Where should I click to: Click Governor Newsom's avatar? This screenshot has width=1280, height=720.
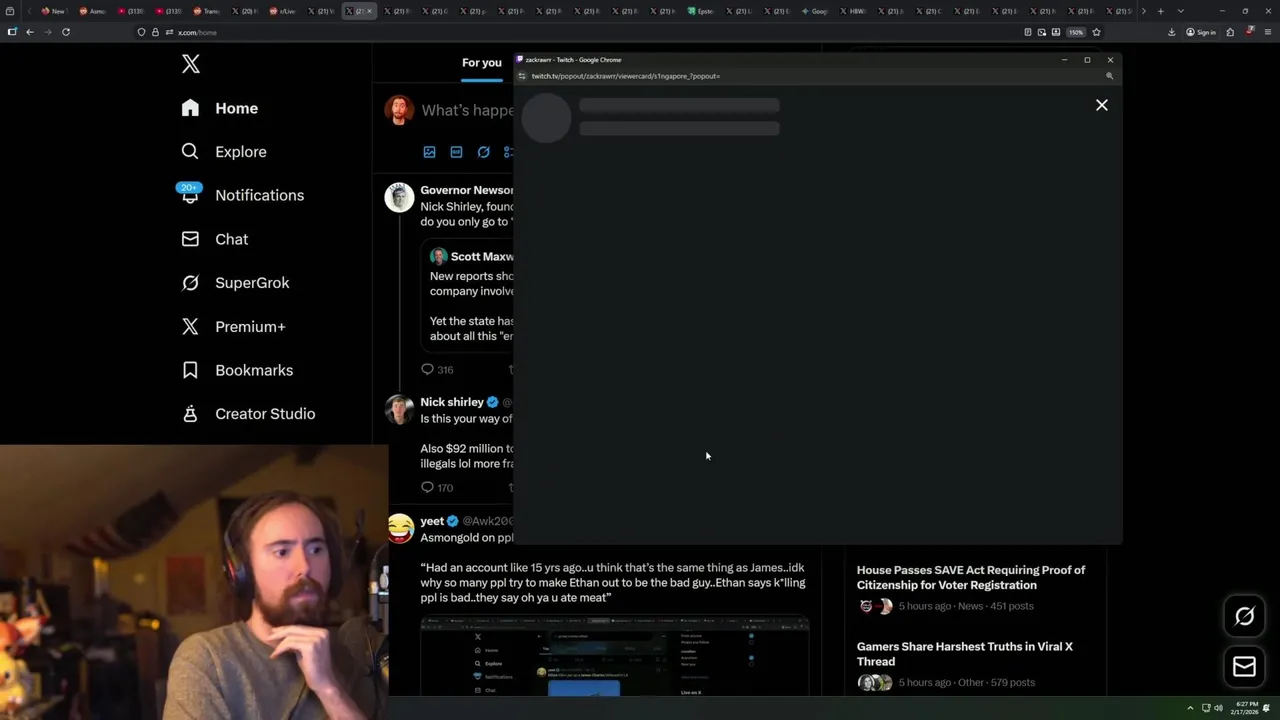pos(399,197)
